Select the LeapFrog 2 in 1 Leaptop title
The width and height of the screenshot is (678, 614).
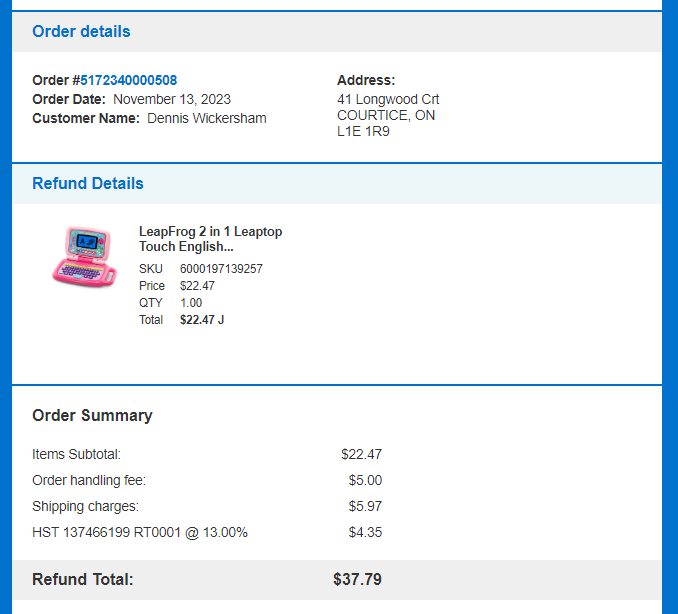pyautogui.click(x=210, y=239)
